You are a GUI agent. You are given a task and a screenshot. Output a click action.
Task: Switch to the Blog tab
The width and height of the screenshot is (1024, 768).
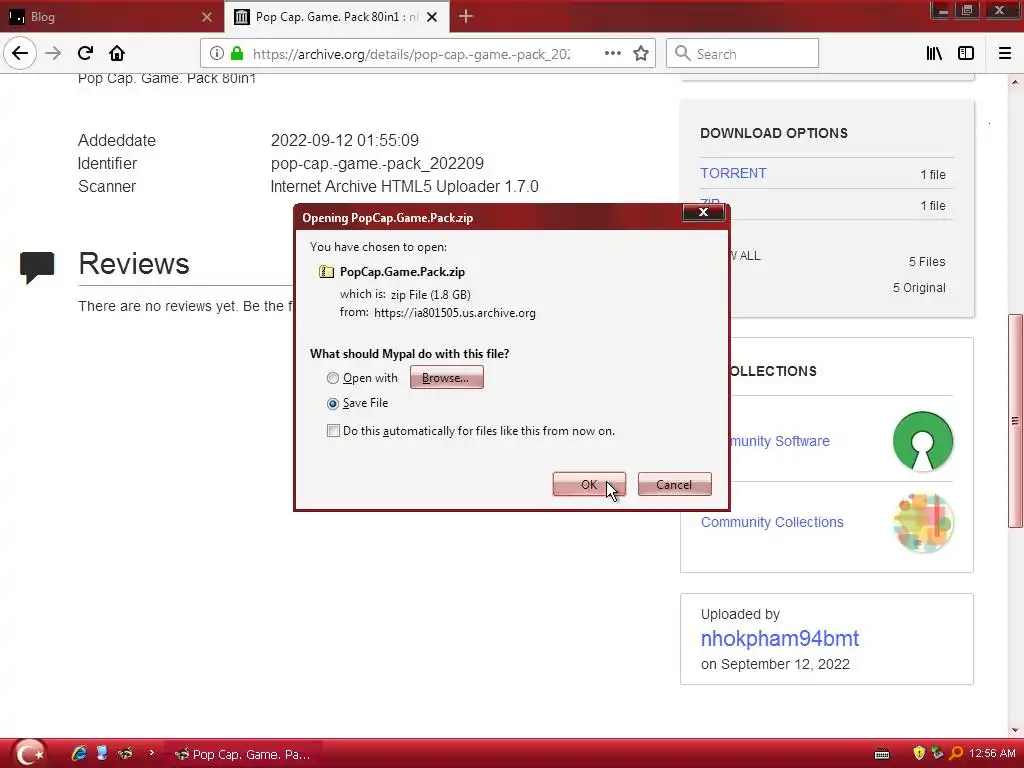pos(111,17)
